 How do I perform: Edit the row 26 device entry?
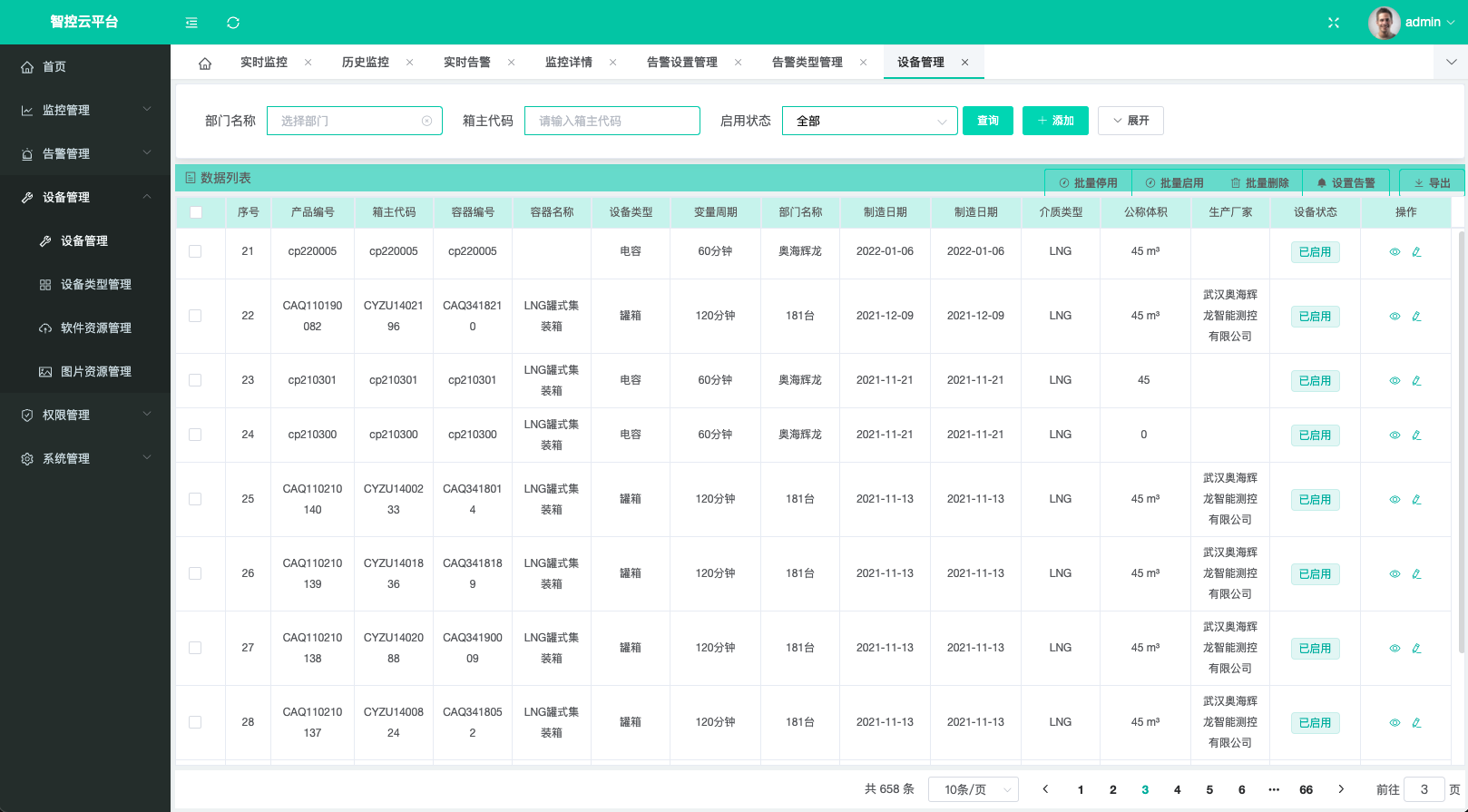1416,574
